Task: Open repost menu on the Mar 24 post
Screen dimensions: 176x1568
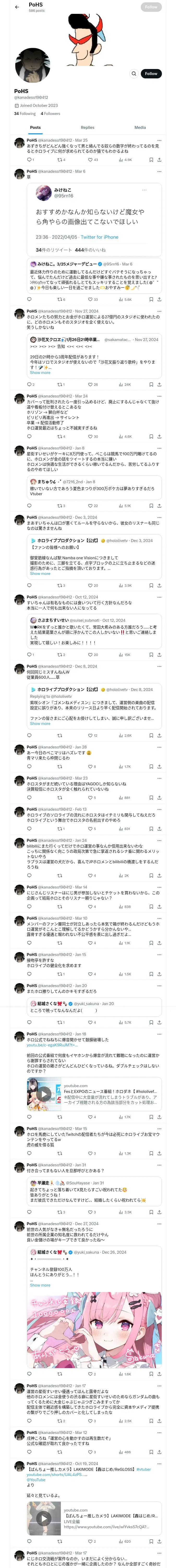Action: tap(60, 436)
